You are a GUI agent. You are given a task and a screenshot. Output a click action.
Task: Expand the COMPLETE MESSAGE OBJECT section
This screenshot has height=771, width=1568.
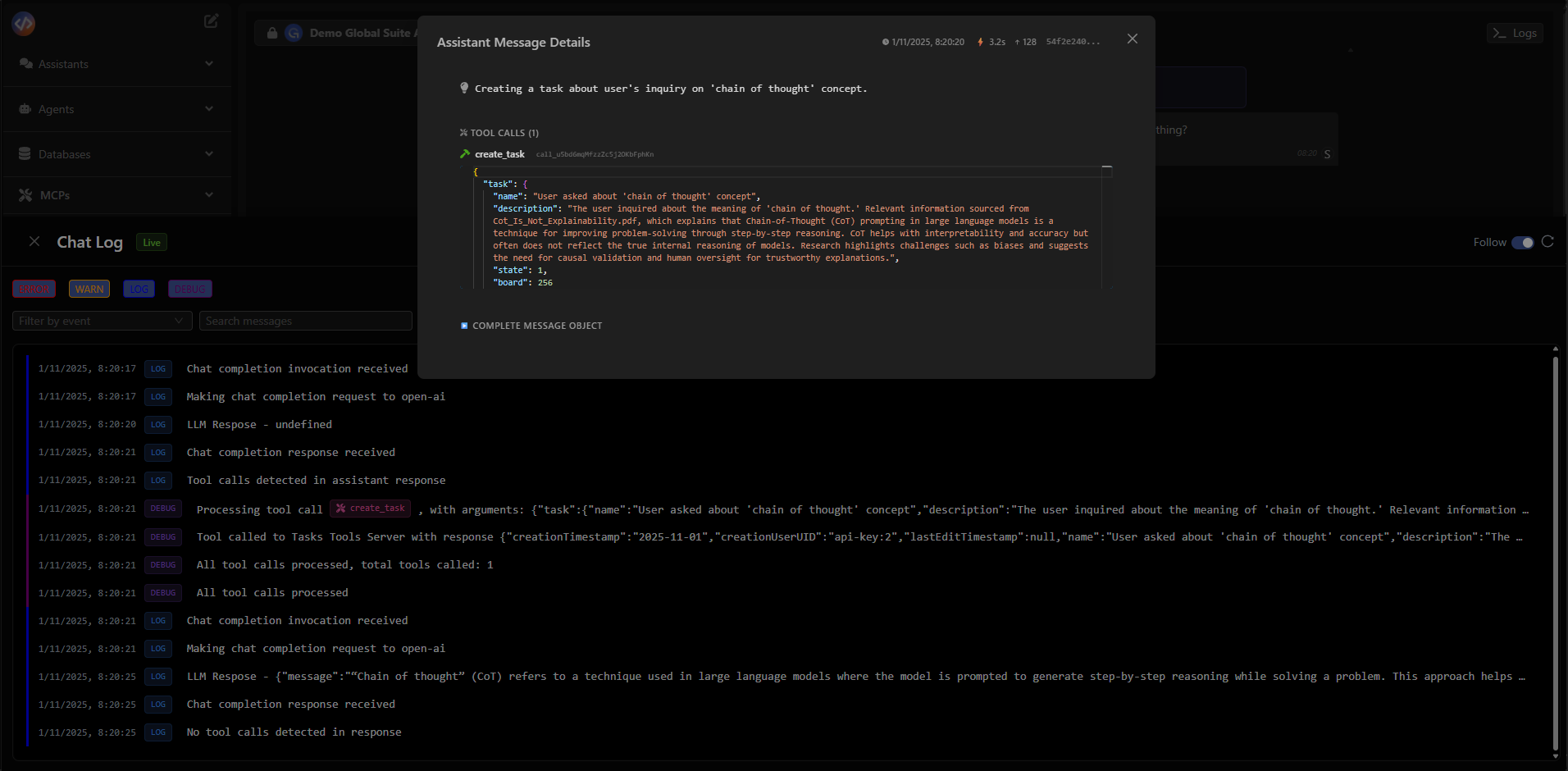click(531, 326)
